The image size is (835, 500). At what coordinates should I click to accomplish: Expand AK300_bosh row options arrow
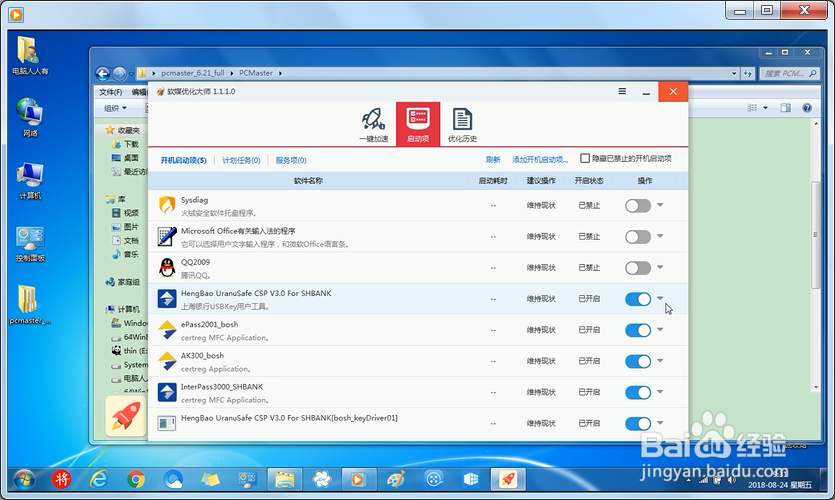pyautogui.click(x=660, y=360)
